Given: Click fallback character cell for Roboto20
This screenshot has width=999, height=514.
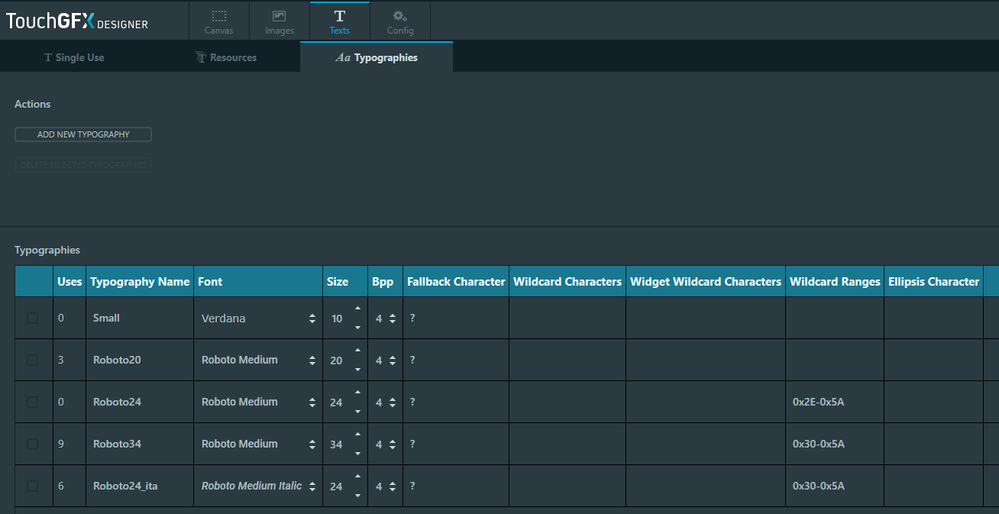Looking at the screenshot, I should (x=456, y=360).
